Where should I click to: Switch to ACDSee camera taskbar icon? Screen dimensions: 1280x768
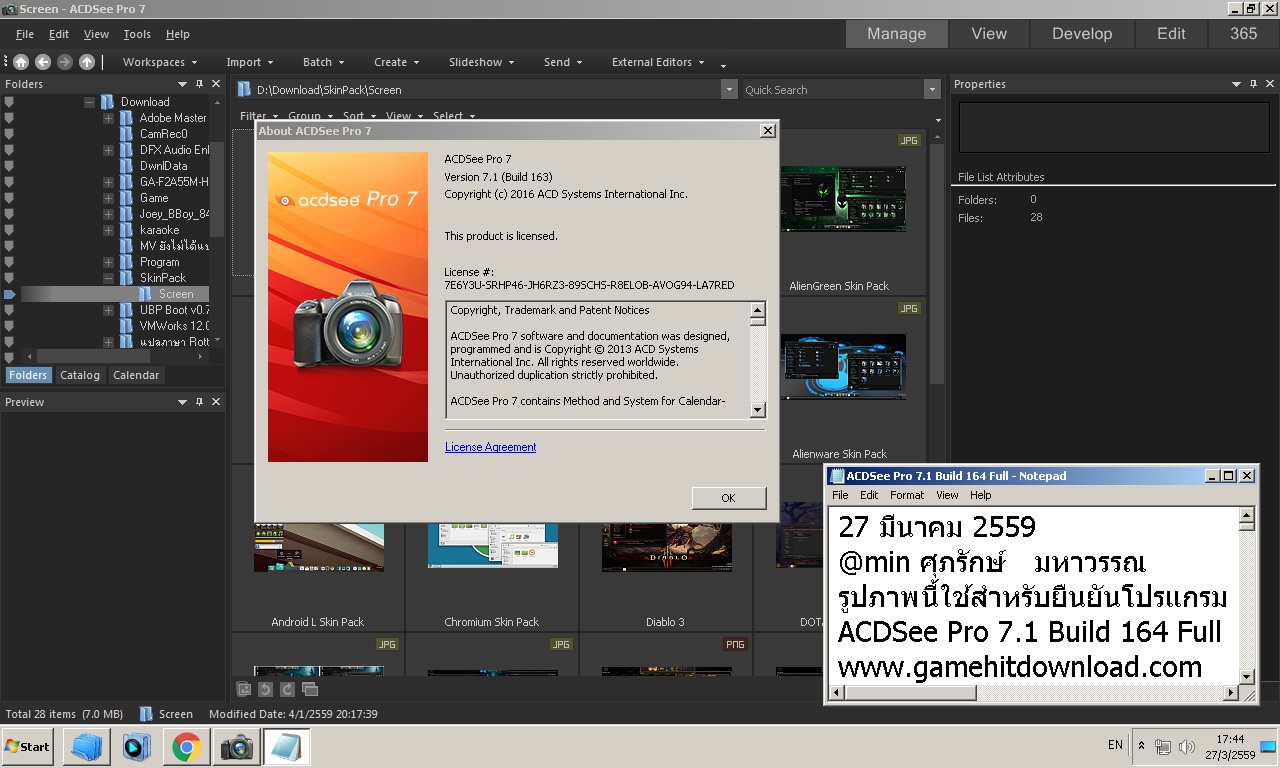point(237,746)
